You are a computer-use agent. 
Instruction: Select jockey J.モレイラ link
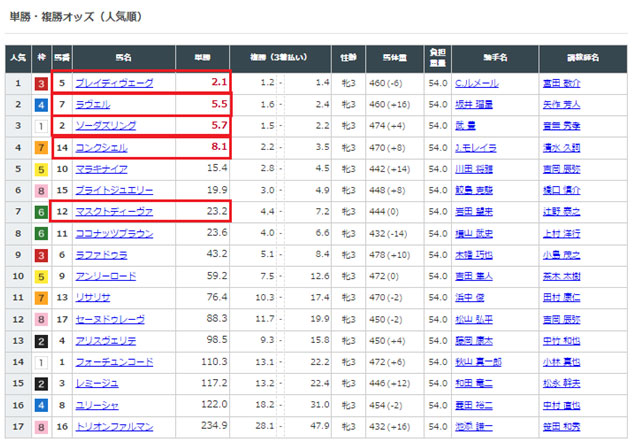pyautogui.click(x=476, y=147)
